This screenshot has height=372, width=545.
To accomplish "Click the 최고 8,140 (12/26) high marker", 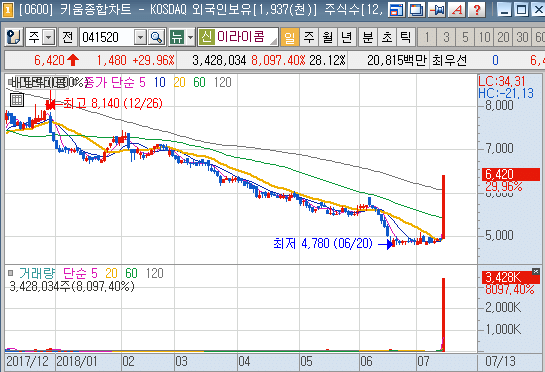I will click(x=112, y=103).
